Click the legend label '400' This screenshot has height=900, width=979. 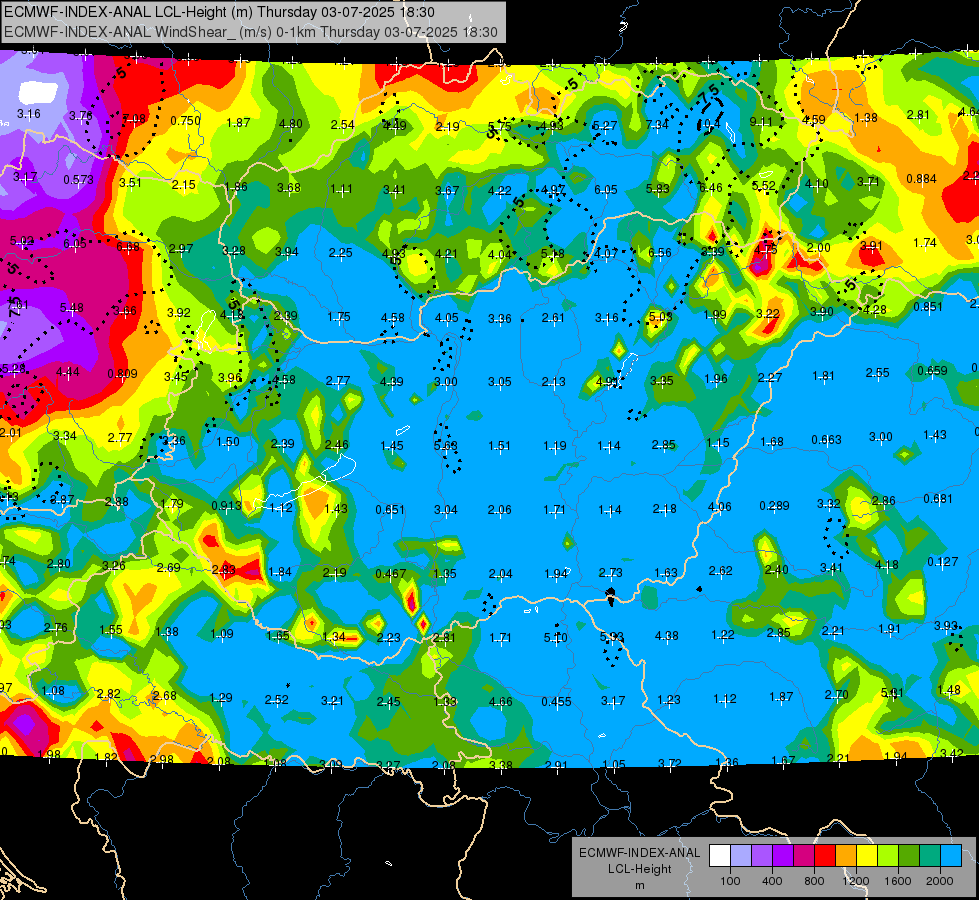tap(772, 881)
